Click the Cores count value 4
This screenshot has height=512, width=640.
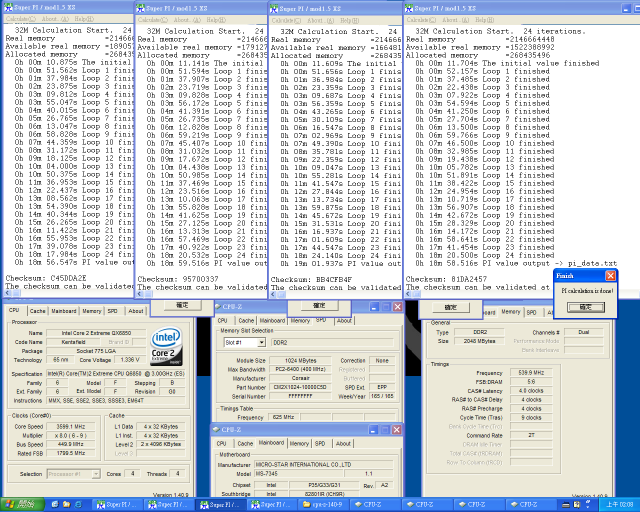(132, 474)
